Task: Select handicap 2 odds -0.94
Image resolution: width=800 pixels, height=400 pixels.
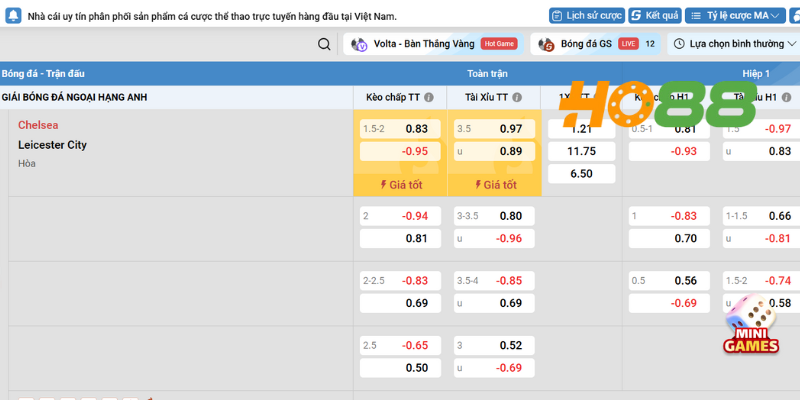Action: [x=400, y=216]
